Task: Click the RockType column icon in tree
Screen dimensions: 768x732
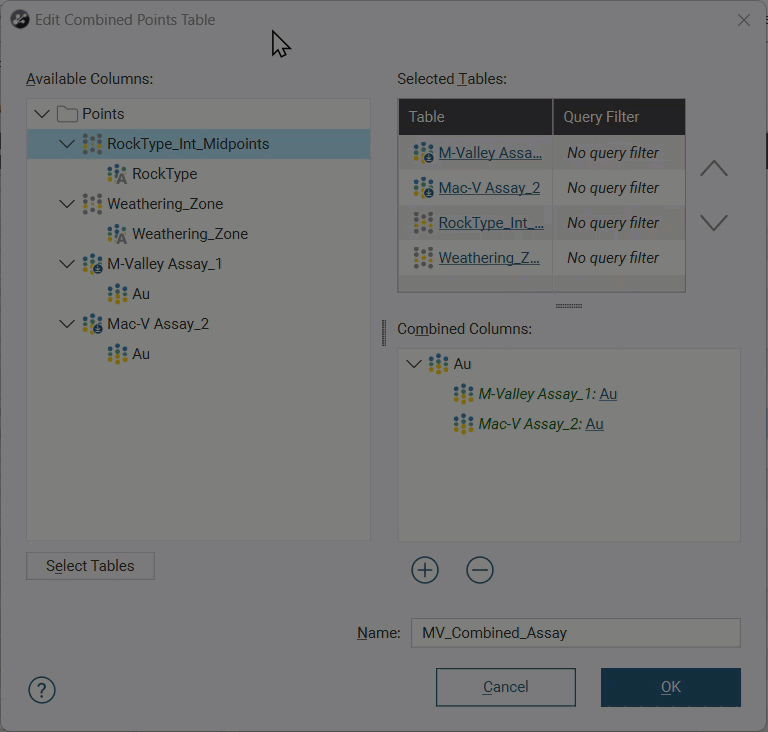Action: (117, 174)
